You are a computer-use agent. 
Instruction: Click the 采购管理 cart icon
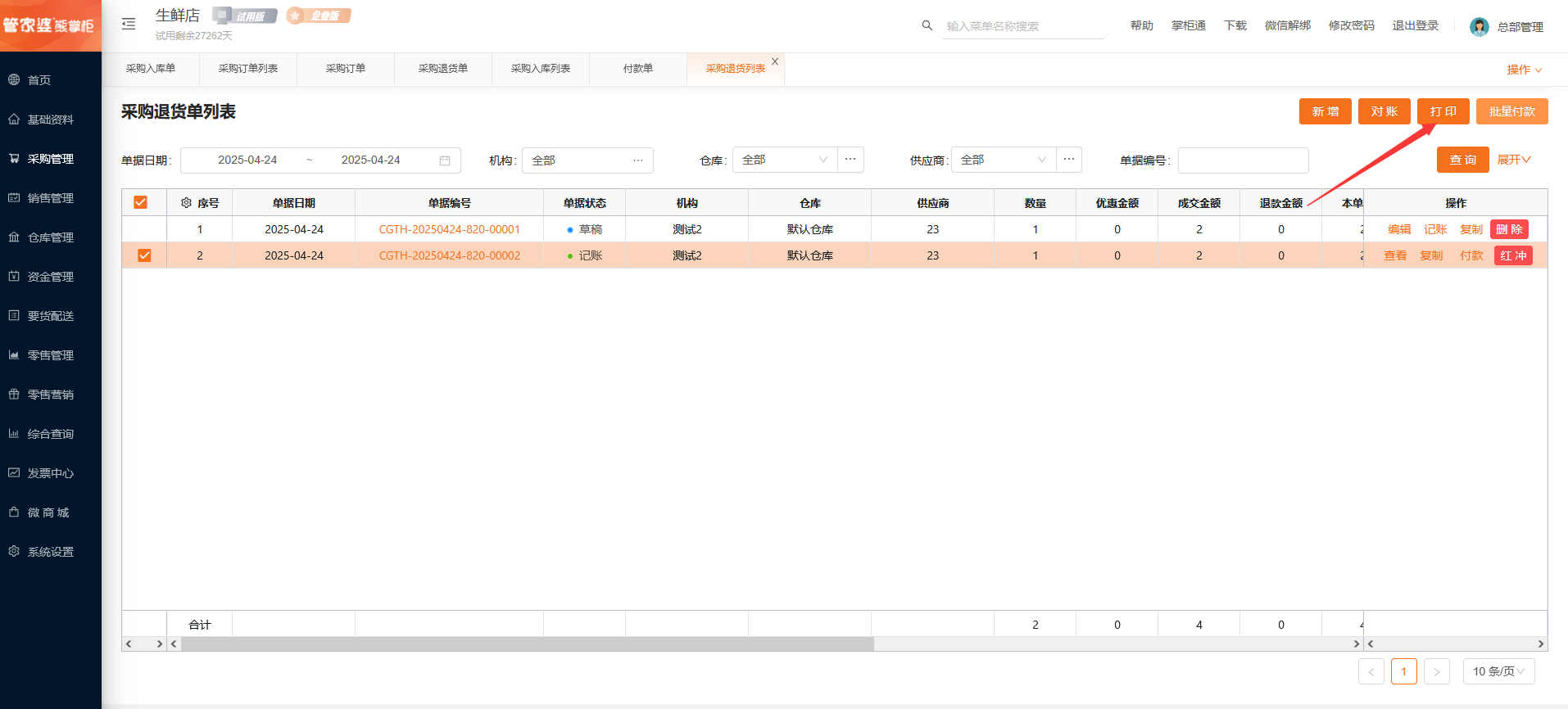[x=14, y=158]
